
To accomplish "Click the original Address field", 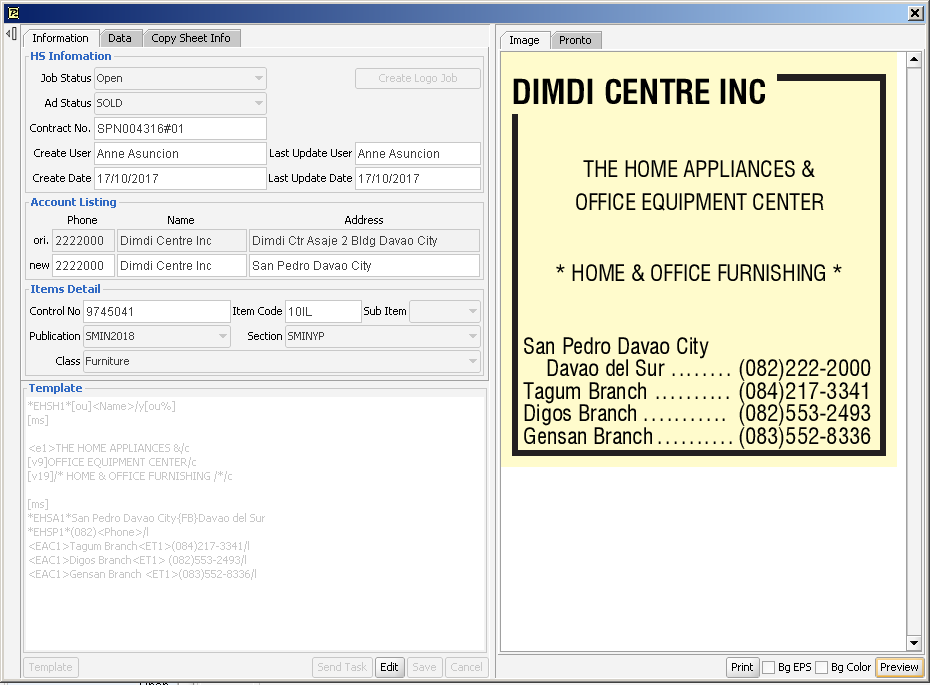I will 364,241.
